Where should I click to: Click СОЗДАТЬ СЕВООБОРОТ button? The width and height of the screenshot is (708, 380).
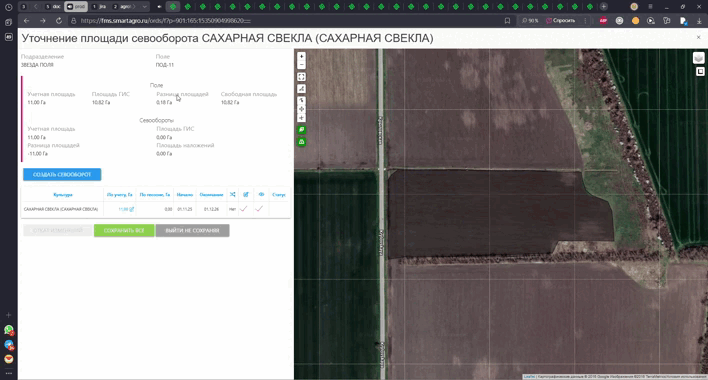tap(62, 175)
